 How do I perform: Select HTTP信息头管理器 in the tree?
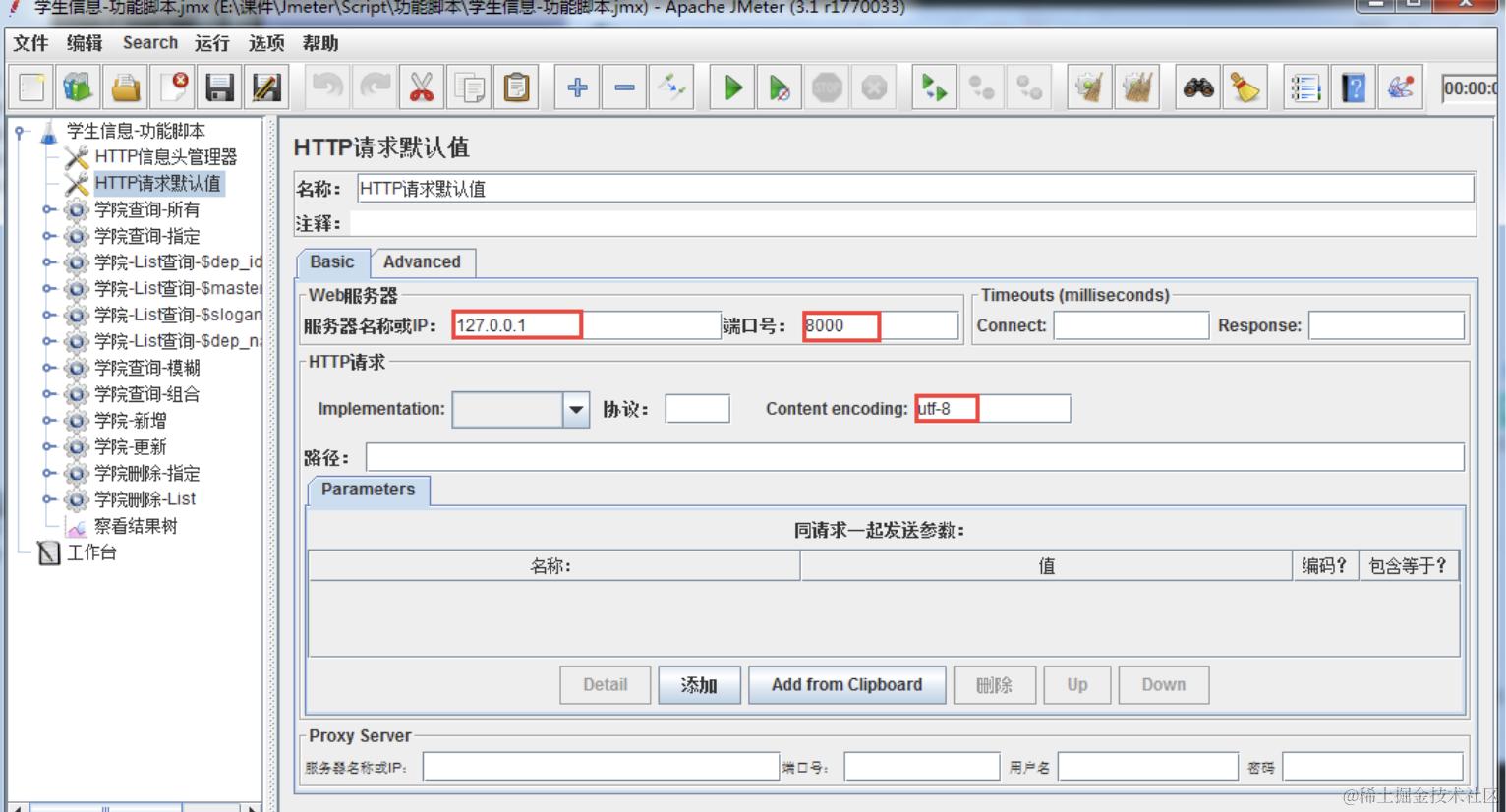point(165,157)
